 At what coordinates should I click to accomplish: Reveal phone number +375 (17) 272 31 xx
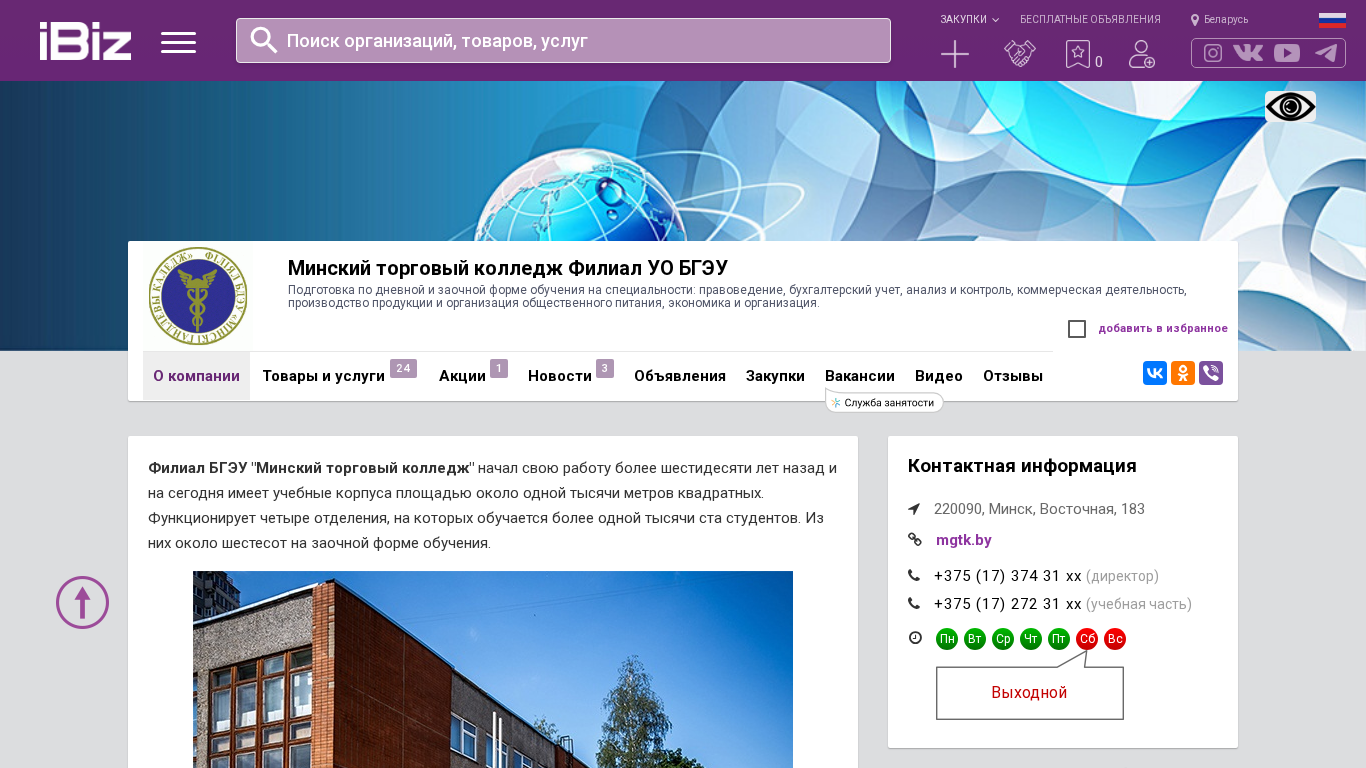pos(1008,604)
